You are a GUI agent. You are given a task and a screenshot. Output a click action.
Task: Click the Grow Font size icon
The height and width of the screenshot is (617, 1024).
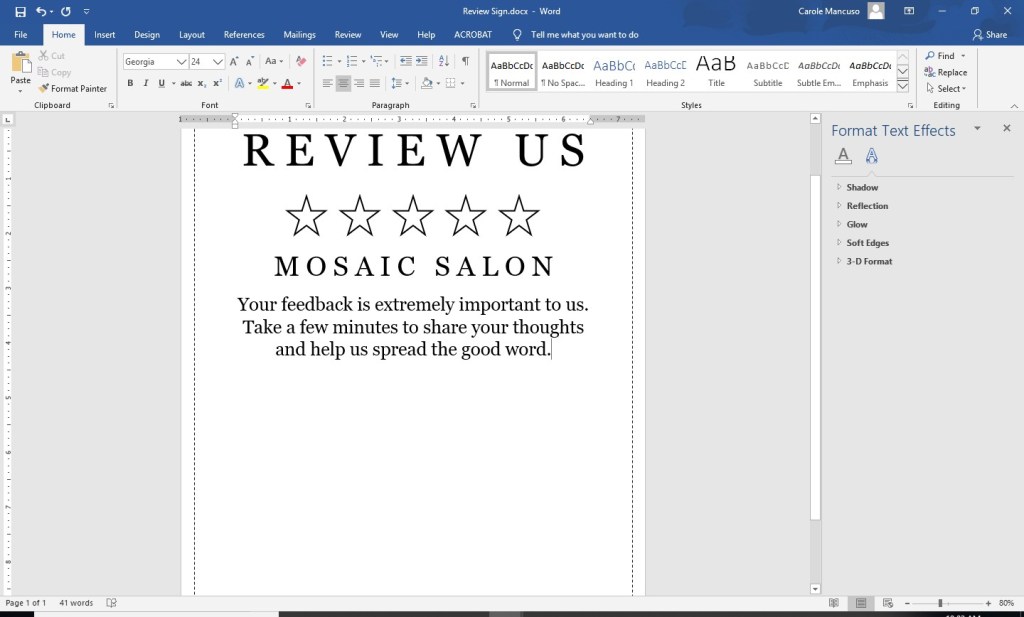234,61
